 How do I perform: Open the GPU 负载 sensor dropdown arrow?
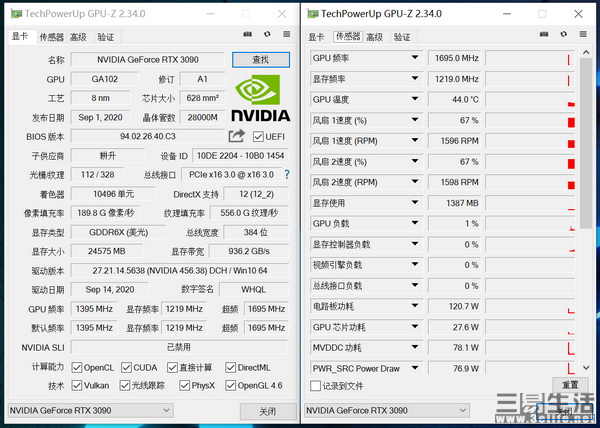(415, 223)
